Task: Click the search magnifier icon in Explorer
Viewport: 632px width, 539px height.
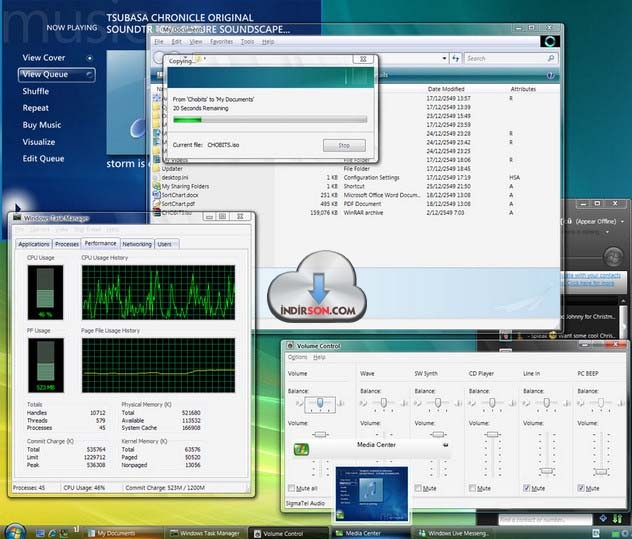Action: click(551, 58)
